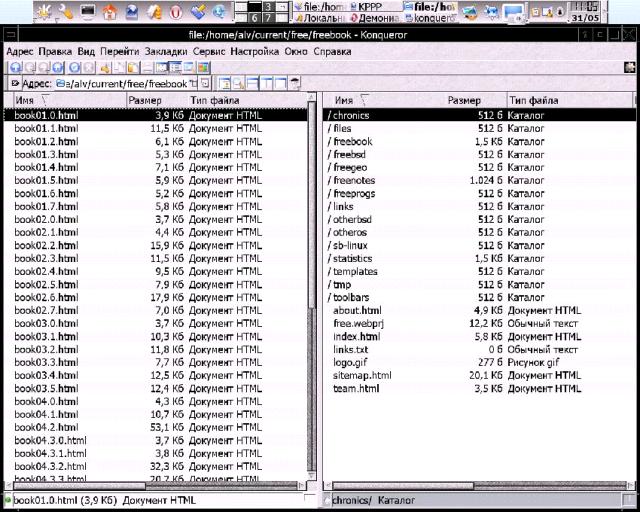Launch Opera from the top panel
The height and width of the screenshot is (512, 640).
pyautogui.click(x=176, y=12)
